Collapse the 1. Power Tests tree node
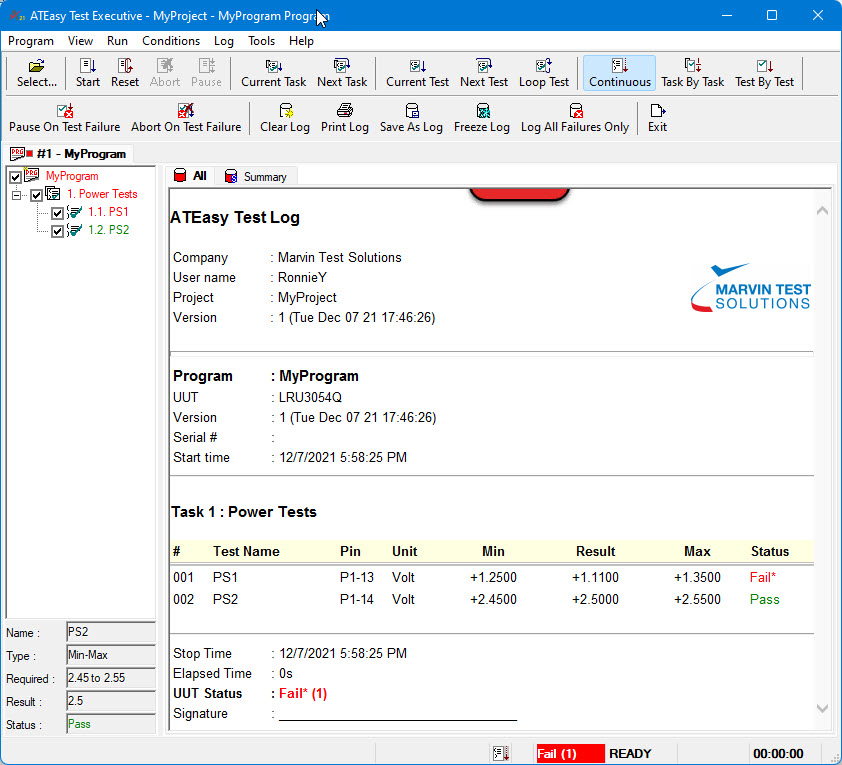Image resolution: width=842 pixels, height=765 pixels. [17, 195]
